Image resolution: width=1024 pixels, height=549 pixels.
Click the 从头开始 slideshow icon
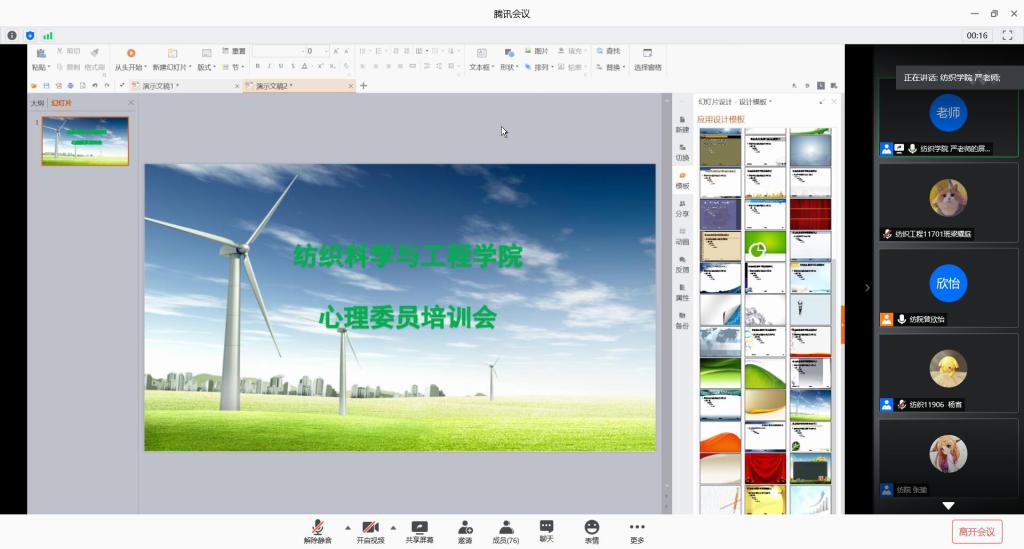[130, 58]
